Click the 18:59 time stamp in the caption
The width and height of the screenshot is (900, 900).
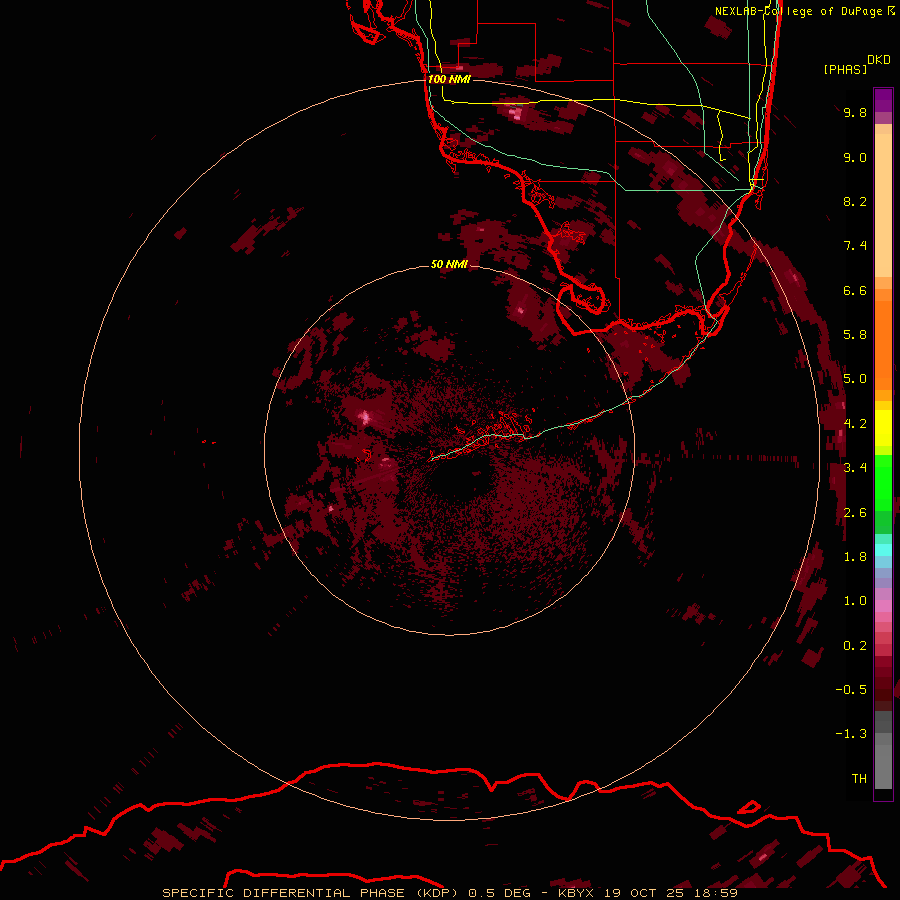[x=716, y=893]
